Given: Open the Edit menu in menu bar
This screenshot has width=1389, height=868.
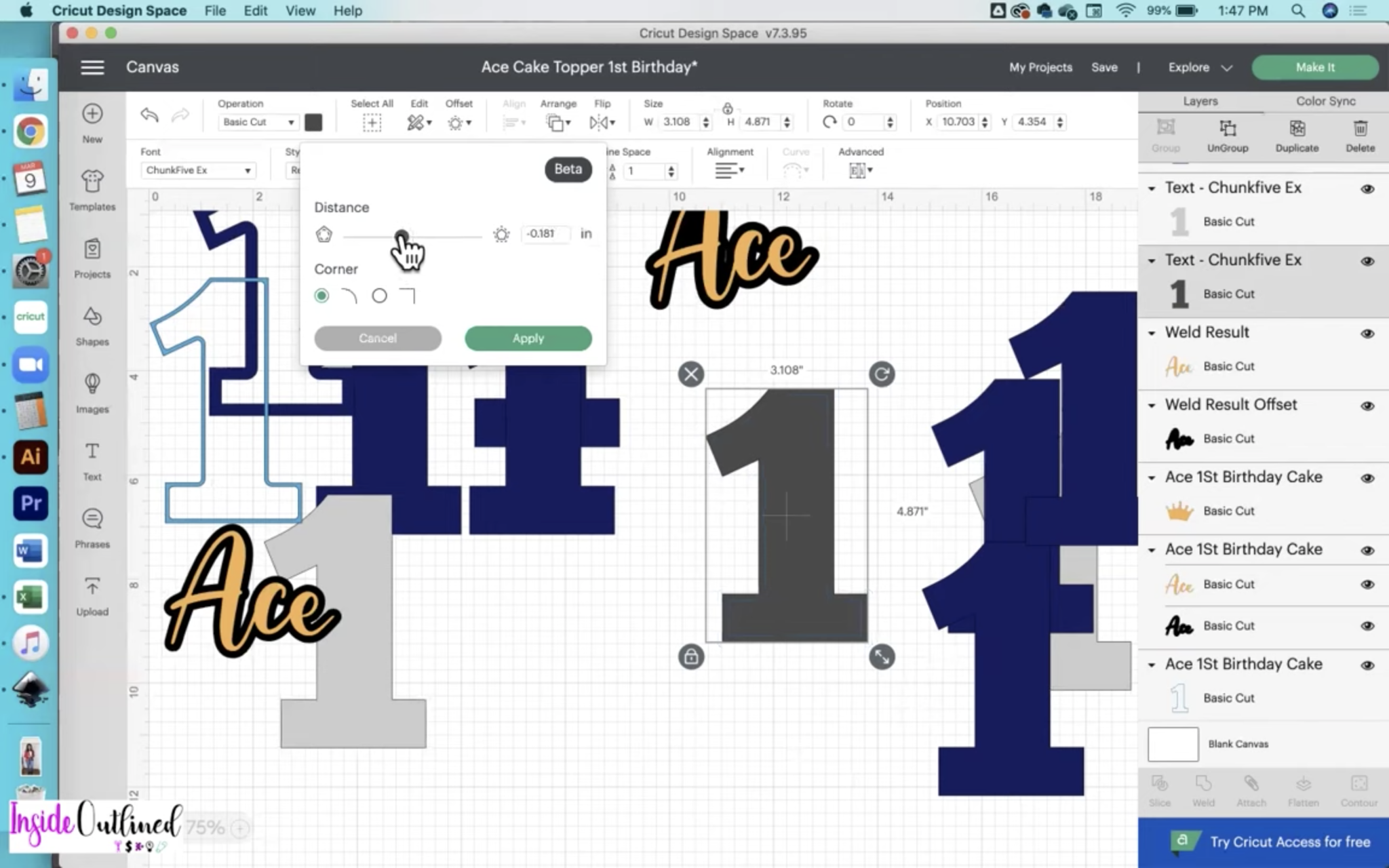Looking at the screenshot, I should [255, 11].
